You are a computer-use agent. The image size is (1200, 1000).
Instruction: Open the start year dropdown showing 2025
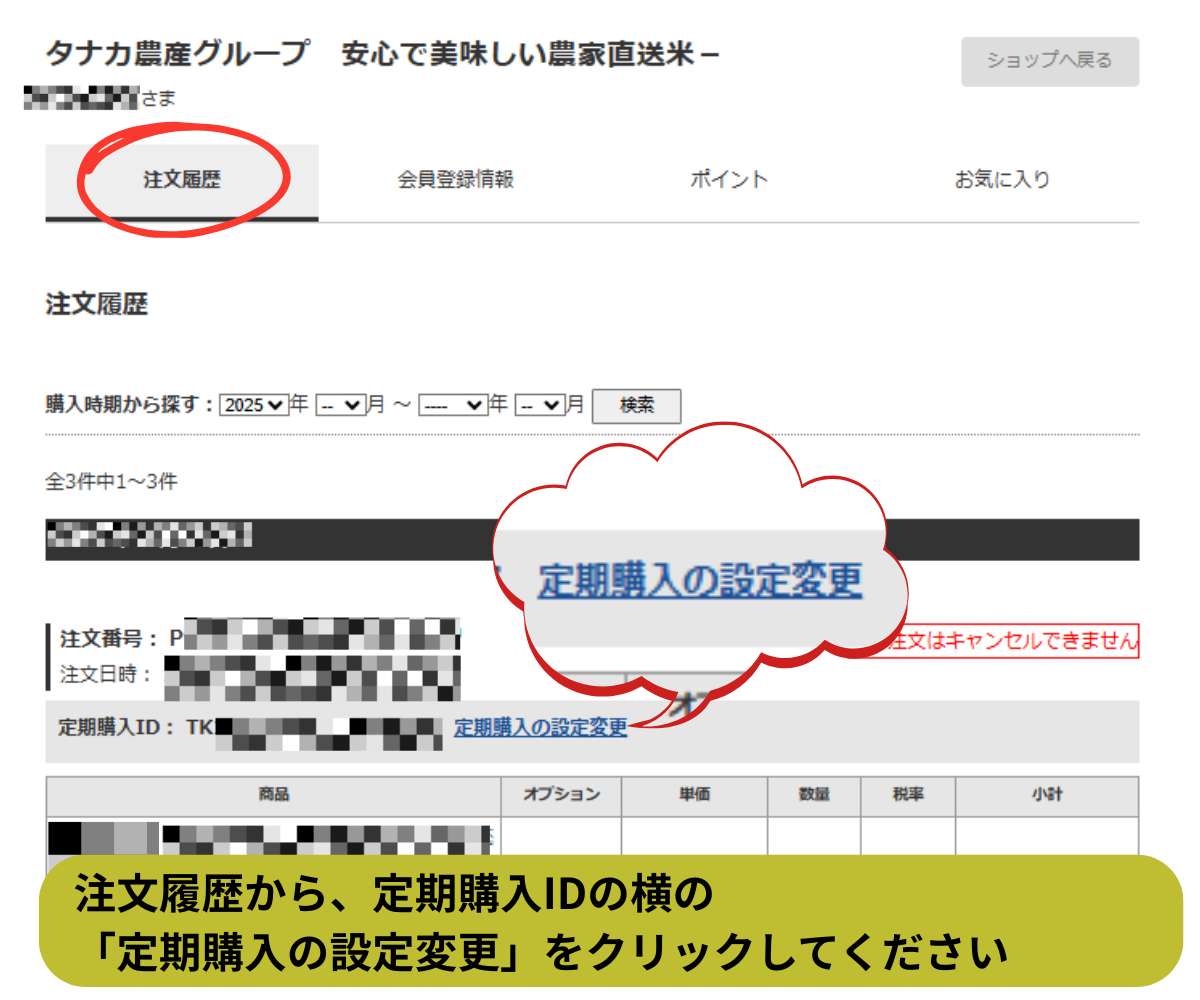coord(253,405)
